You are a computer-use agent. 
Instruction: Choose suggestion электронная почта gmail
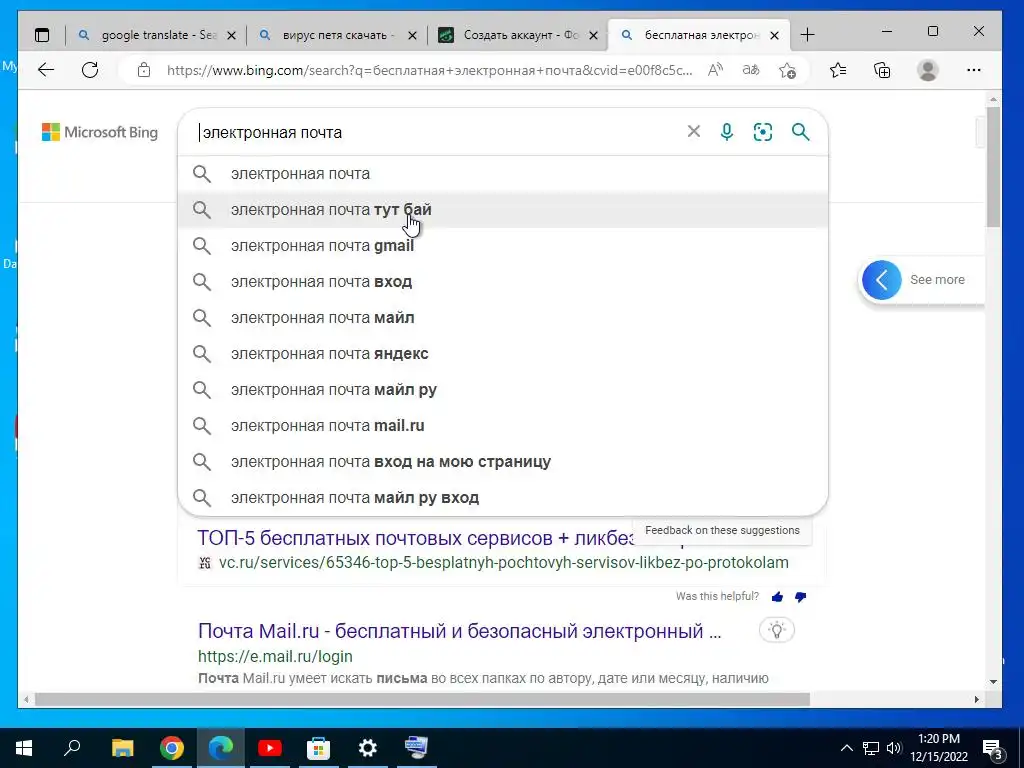pos(503,246)
